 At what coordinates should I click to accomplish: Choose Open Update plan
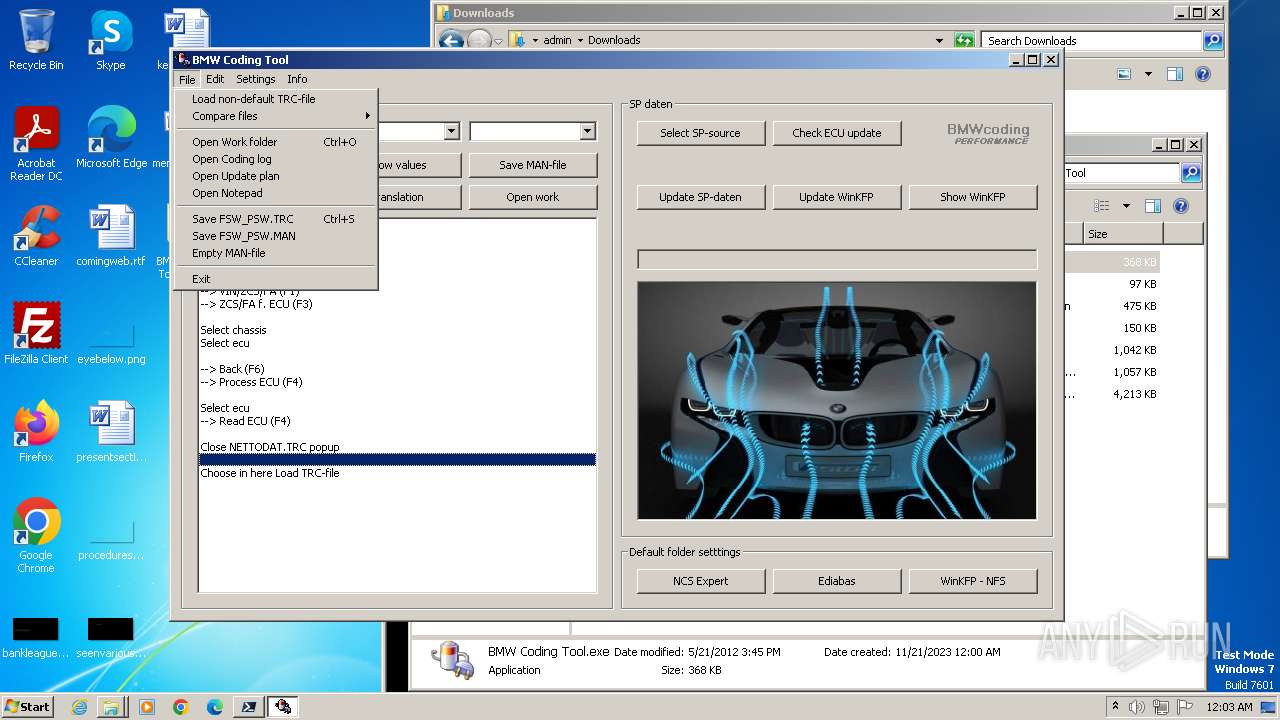coord(276,176)
